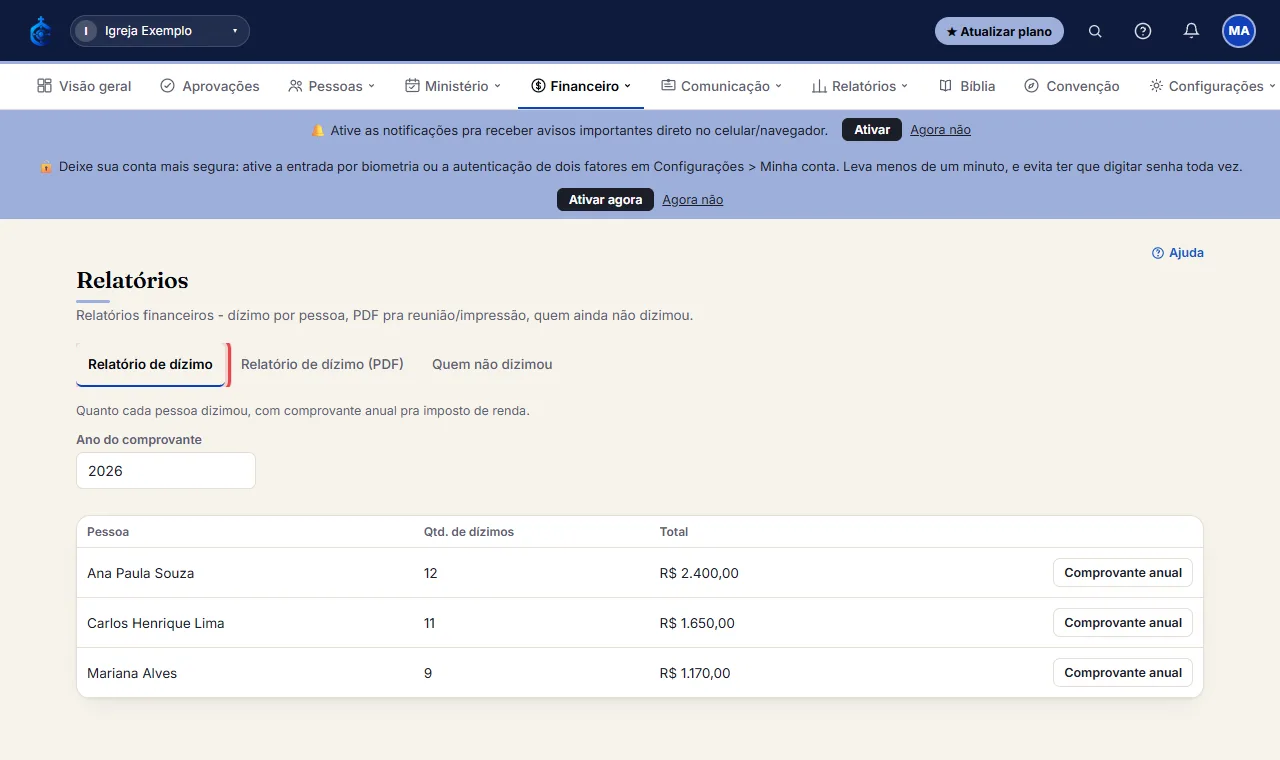The height and width of the screenshot is (760, 1280).
Task: Go to Visão geral
Action: click(84, 86)
